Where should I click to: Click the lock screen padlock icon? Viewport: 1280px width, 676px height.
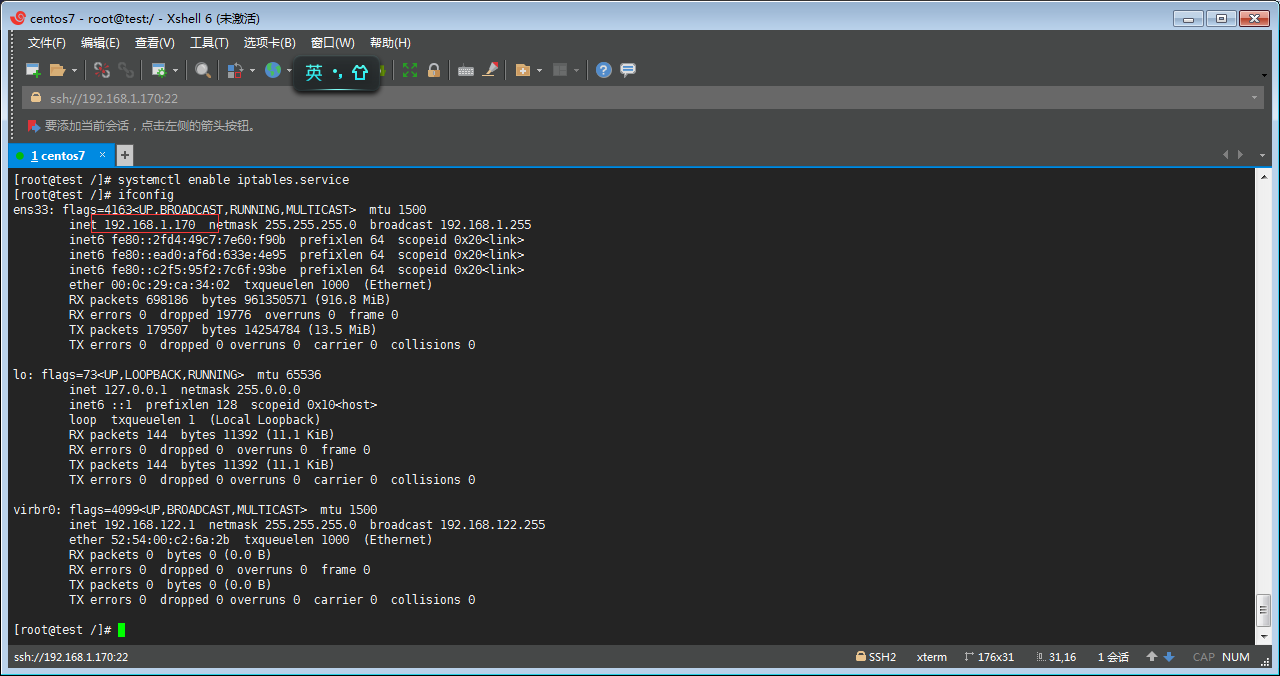pos(434,70)
